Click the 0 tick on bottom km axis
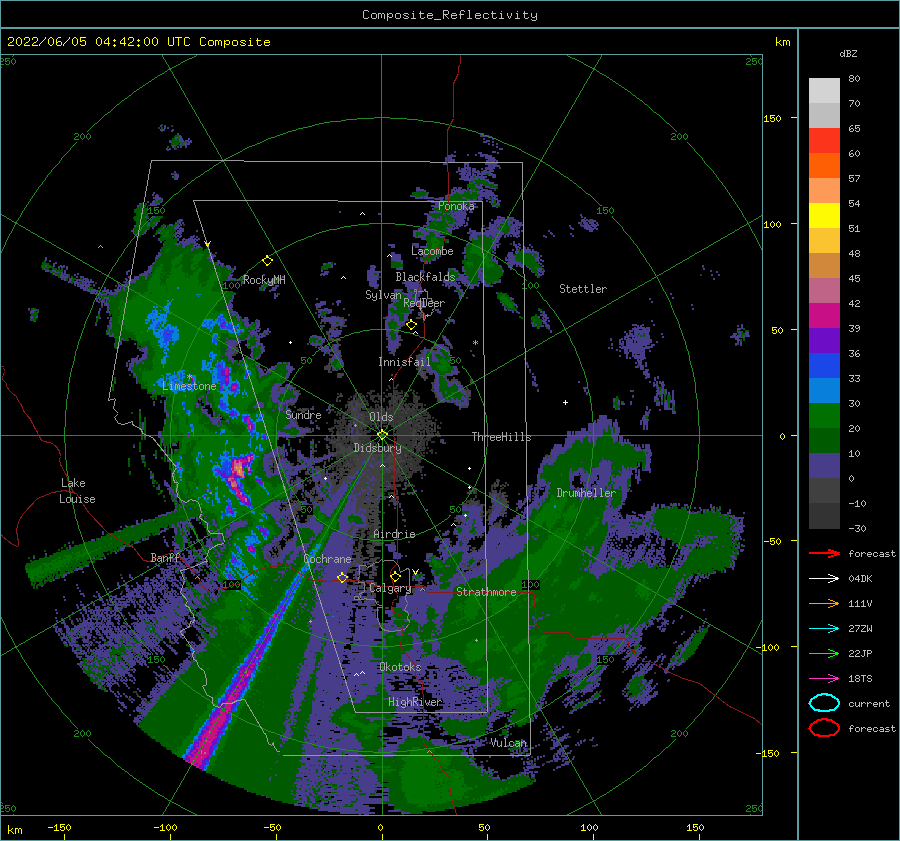This screenshot has width=900, height=841. pyautogui.click(x=381, y=827)
